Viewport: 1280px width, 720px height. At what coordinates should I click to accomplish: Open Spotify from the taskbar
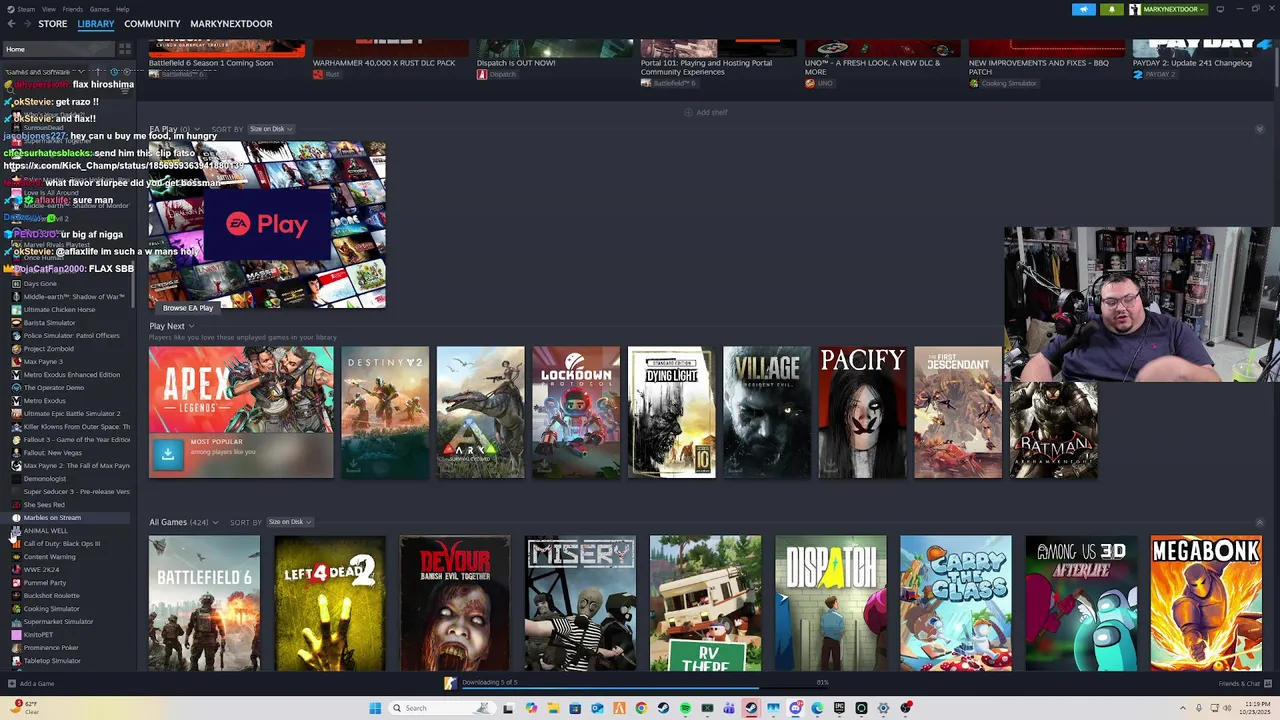[x=685, y=708]
